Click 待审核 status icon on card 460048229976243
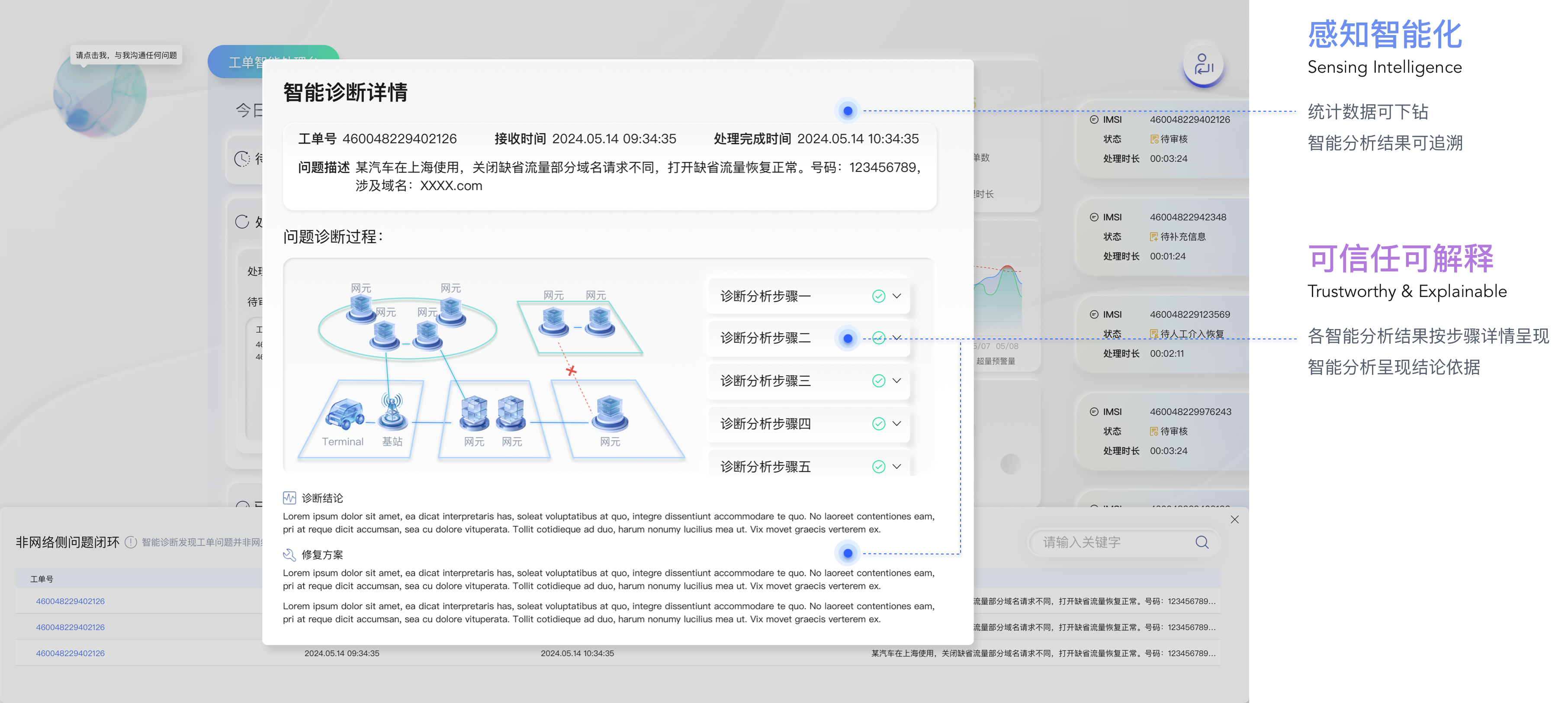 pyautogui.click(x=1154, y=431)
